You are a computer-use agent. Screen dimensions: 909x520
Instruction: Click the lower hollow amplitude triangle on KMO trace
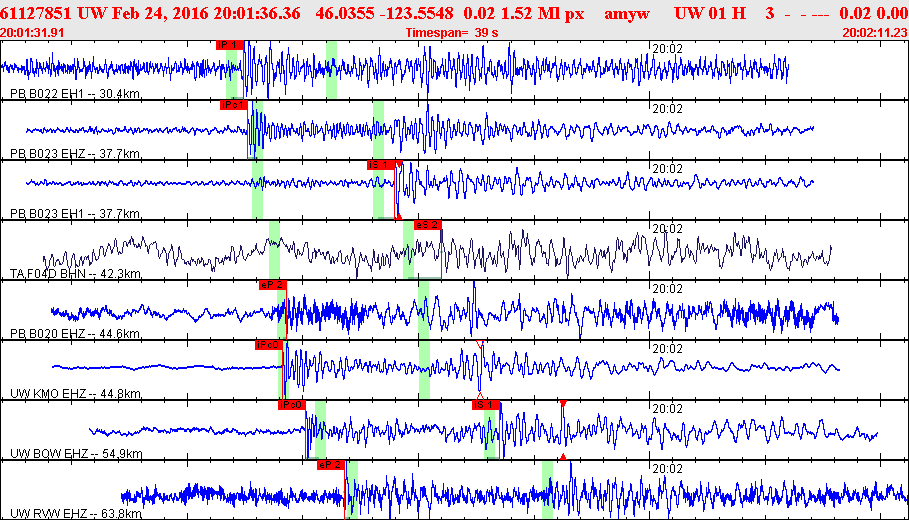480,397
